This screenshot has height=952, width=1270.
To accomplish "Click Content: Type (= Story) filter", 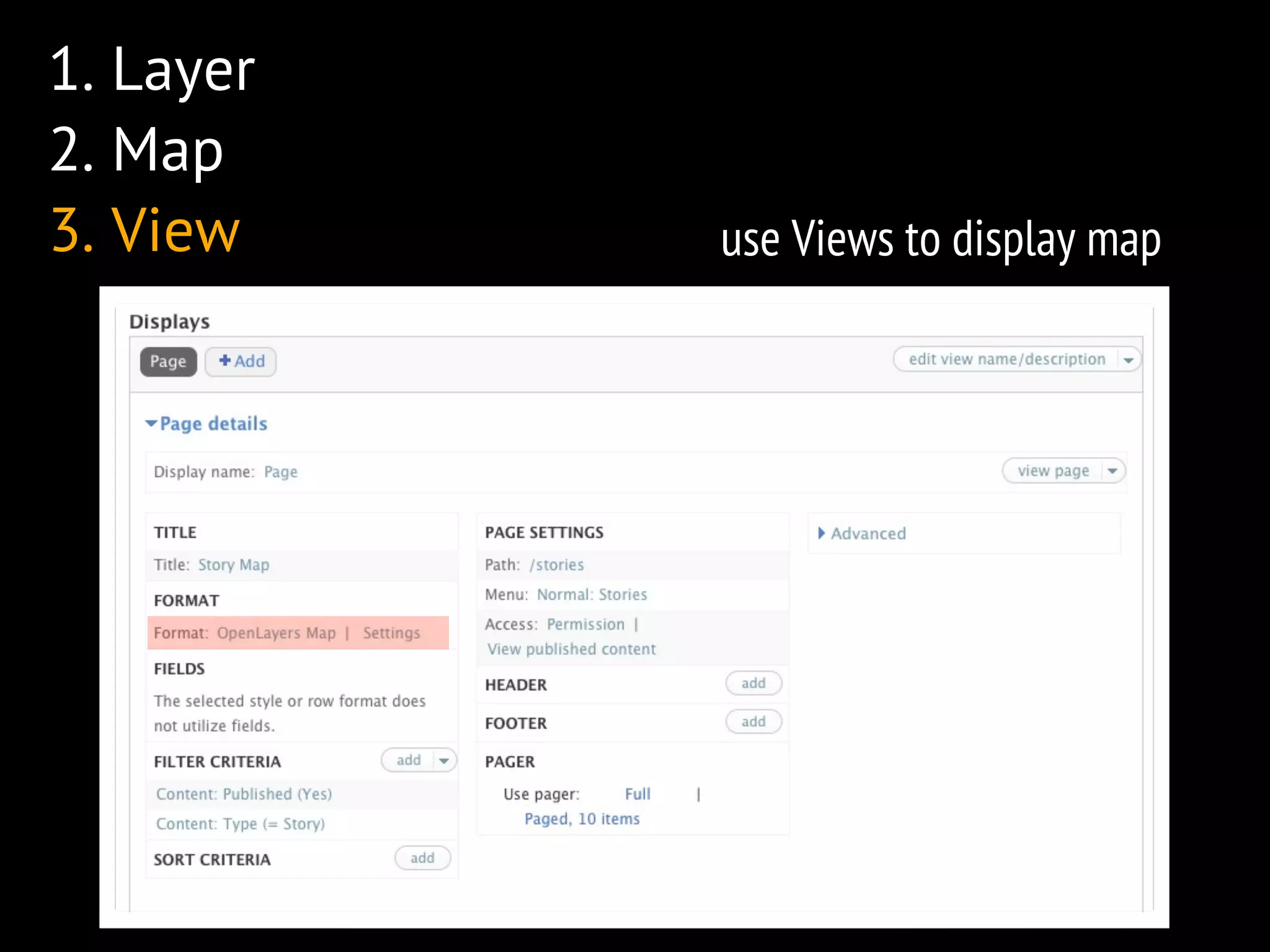I will [x=241, y=824].
